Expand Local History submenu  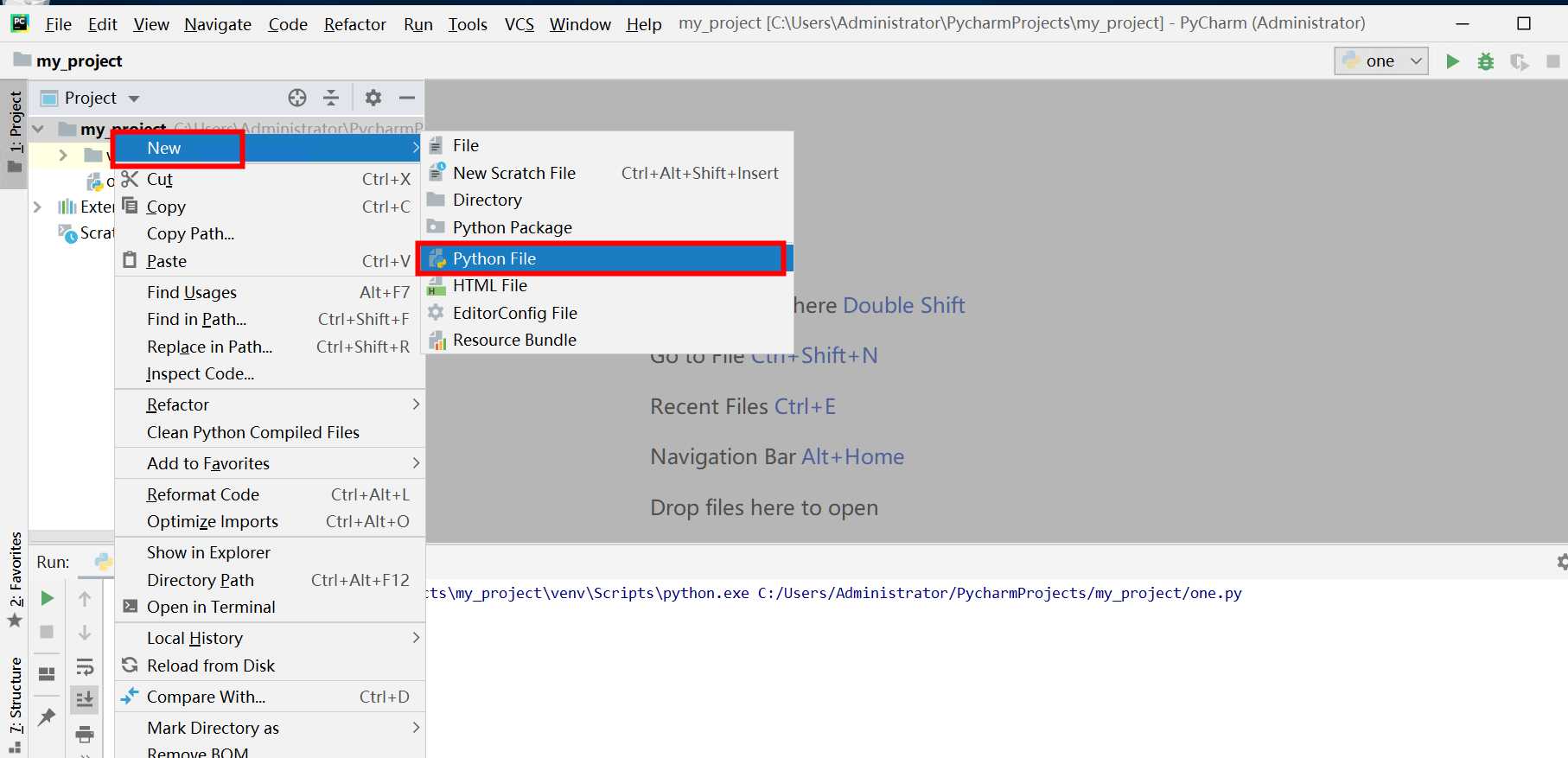coord(269,638)
